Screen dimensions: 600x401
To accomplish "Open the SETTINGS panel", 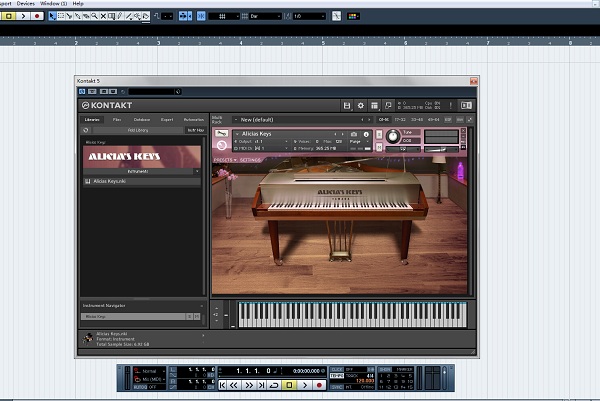I will pyautogui.click(x=250, y=160).
